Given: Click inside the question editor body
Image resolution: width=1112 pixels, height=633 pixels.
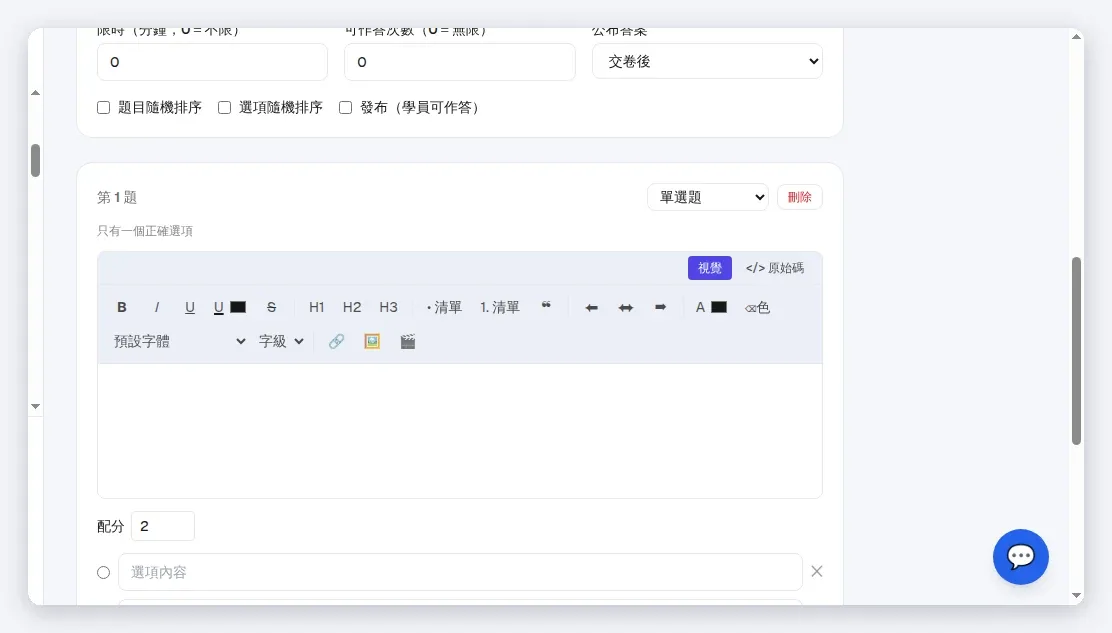Looking at the screenshot, I should pos(460,430).
